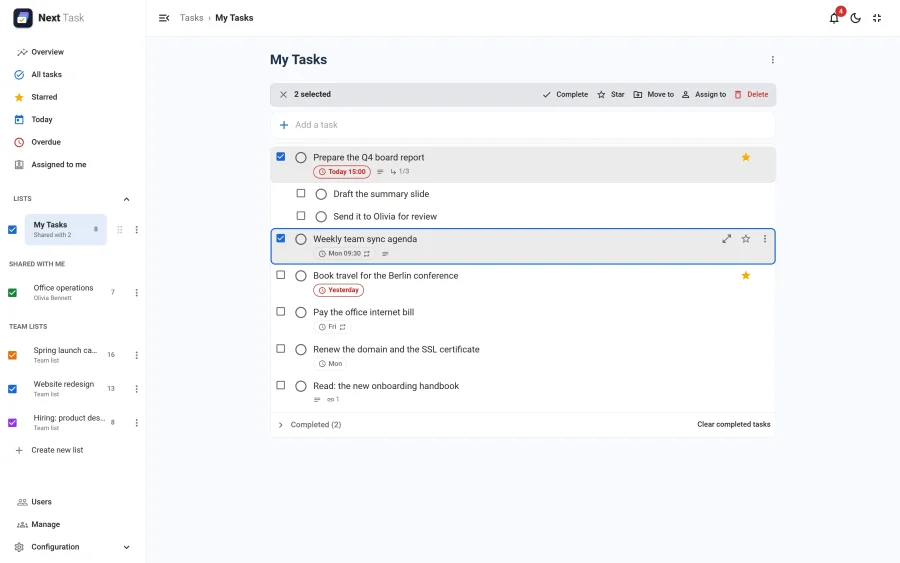Viewport: 900px width, 563px height.
Task: Delete the selected tasks
Action: (x=751, y=94)
